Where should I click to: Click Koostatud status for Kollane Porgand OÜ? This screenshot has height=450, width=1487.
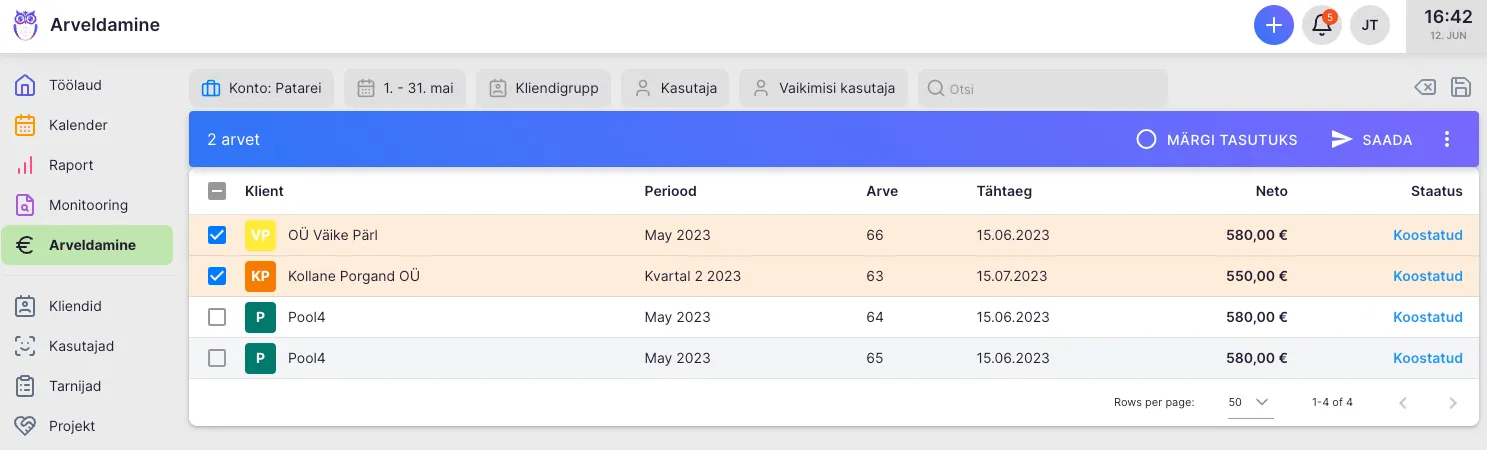1427,276
